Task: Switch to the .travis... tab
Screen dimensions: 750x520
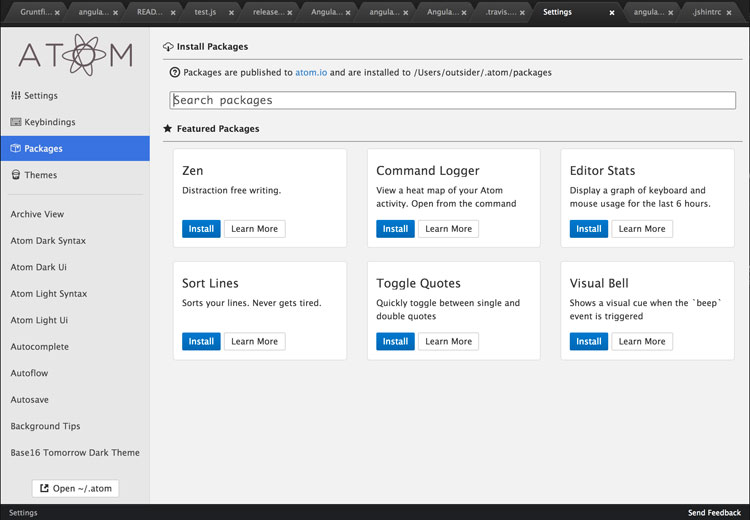Action: tap(500, 12)
